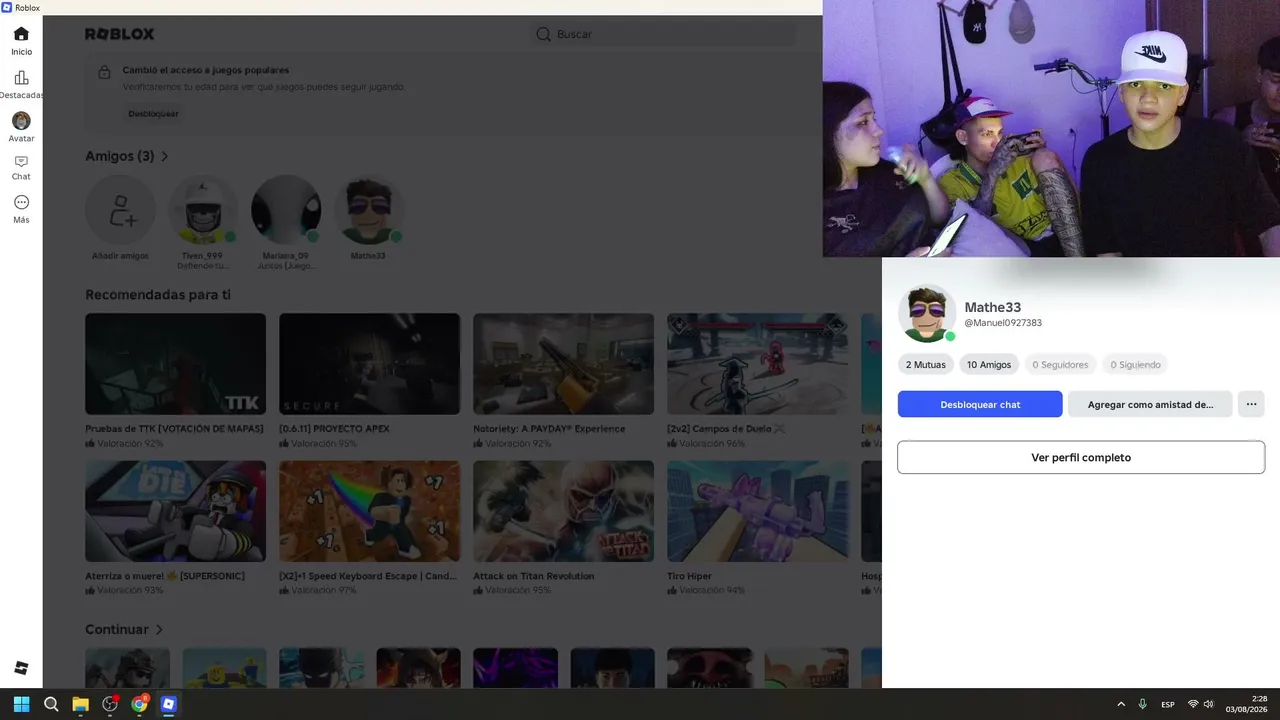The height and width of the screenshot is (720, 1280).
Task: Click the lock icon in access notice
Action: (x=104, y=73)
